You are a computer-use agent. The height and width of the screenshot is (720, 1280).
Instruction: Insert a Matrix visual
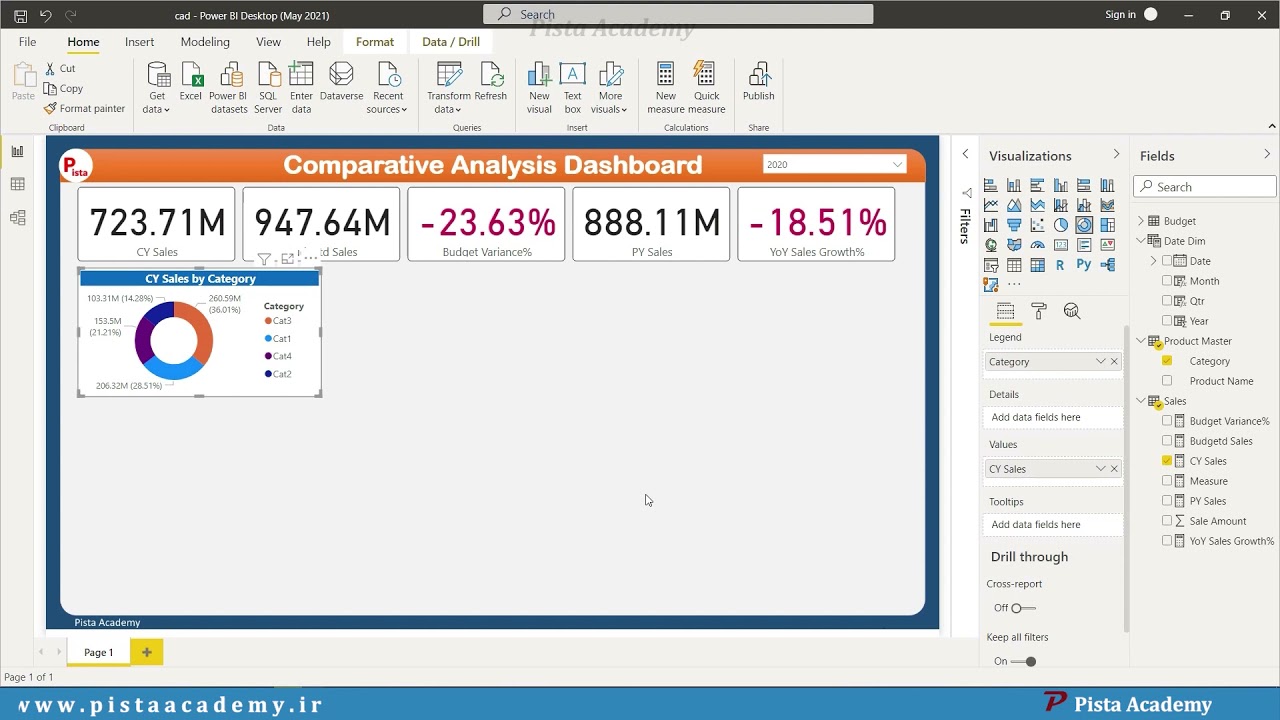pos(1037,265)
